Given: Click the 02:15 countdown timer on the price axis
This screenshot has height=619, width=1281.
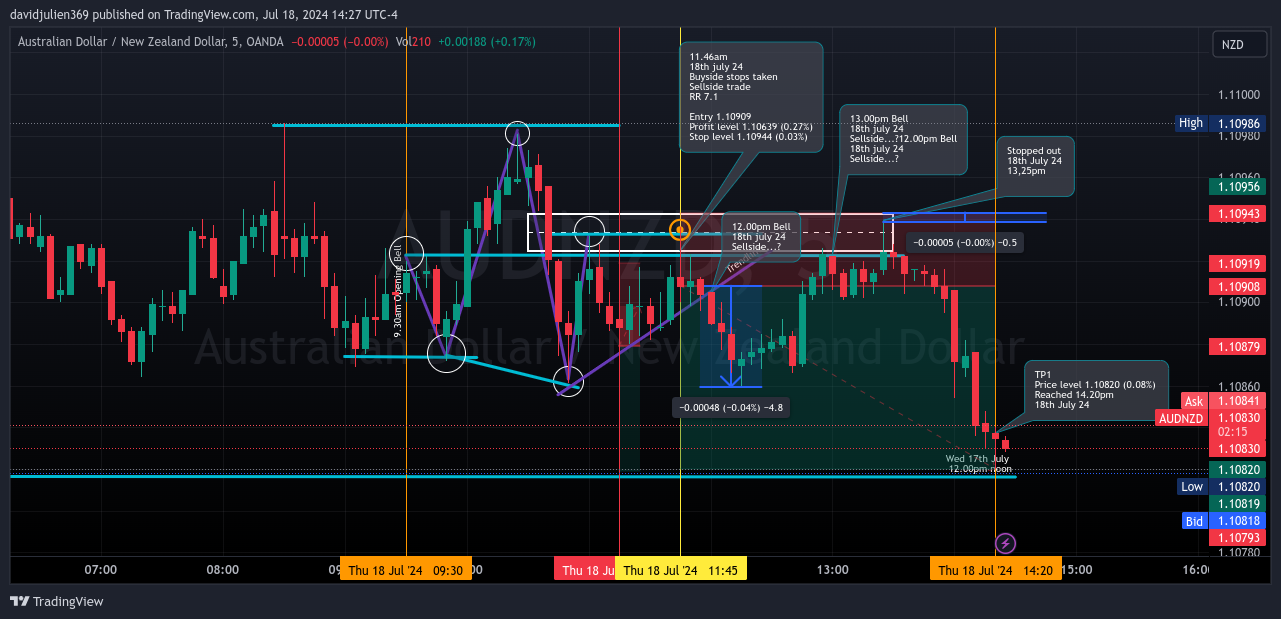Looking at the screenshot, I should [x=1231, y=432].
